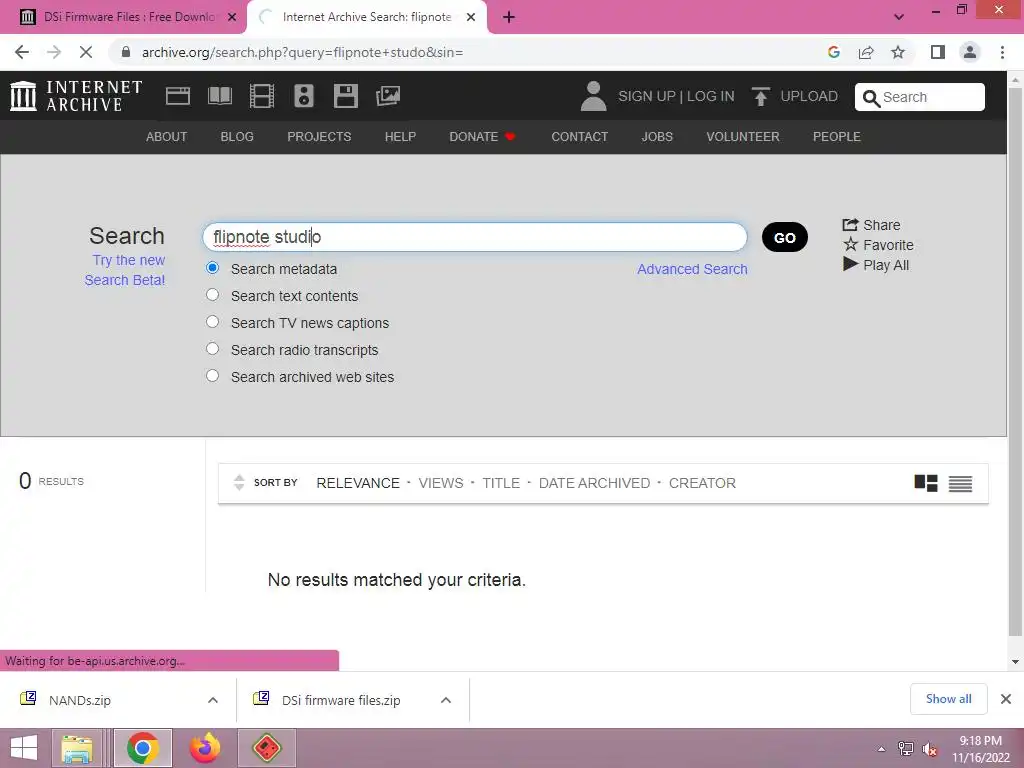Expand the NANDs.zip download options
Viewport: 1024px width, 768px height.
pyautogui.click(x=213, y=700)
